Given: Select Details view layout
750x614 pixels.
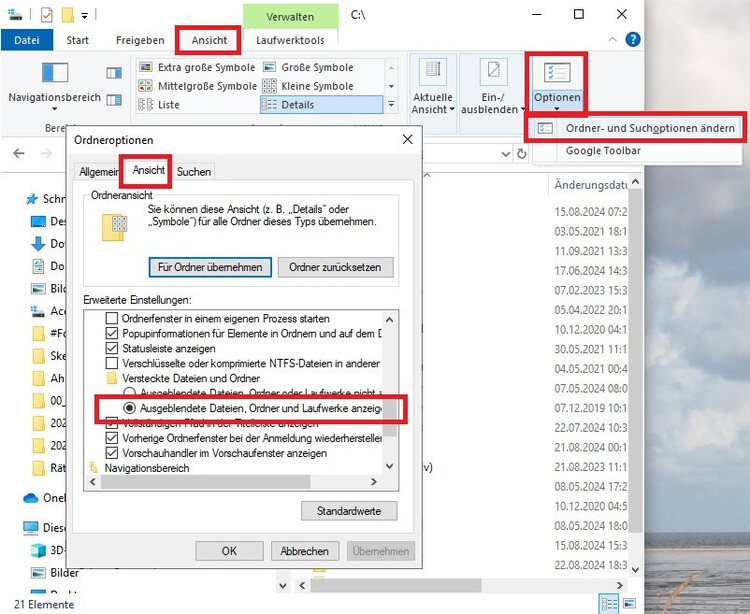Looking at the screenshot, I should pyautogui.click(x=321, y=105).
